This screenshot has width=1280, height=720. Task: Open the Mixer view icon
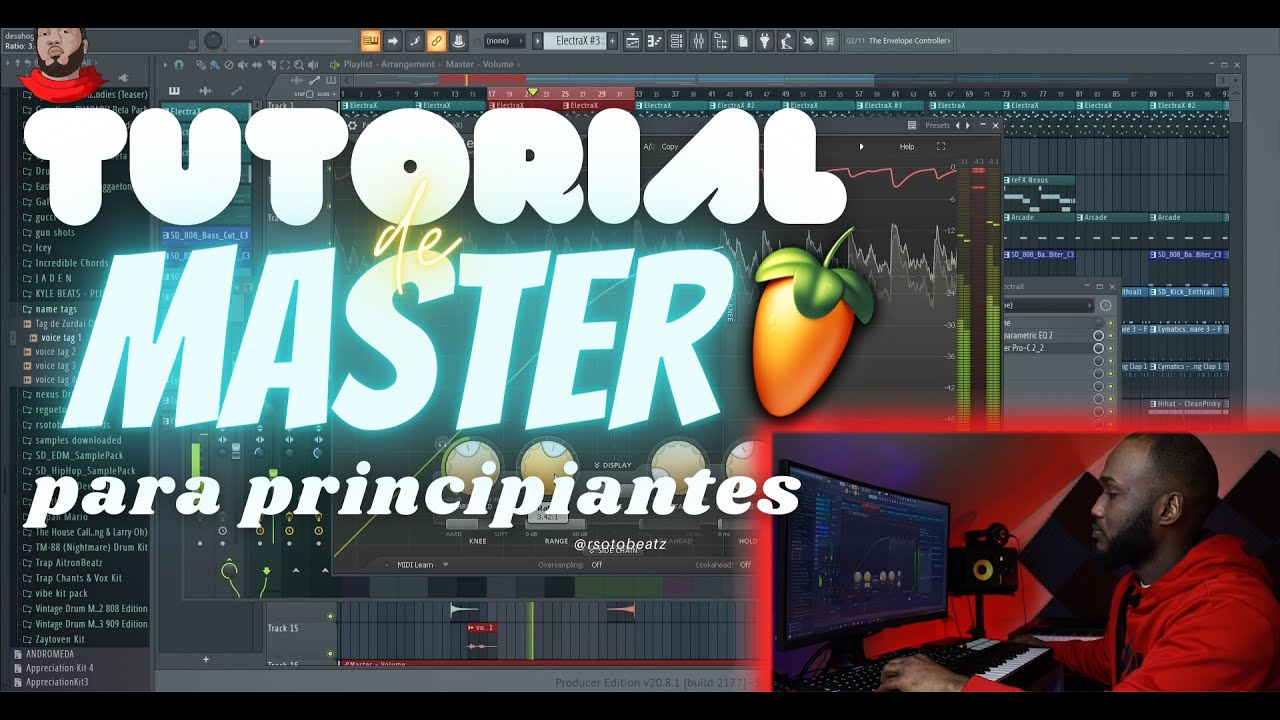(699, 41)
